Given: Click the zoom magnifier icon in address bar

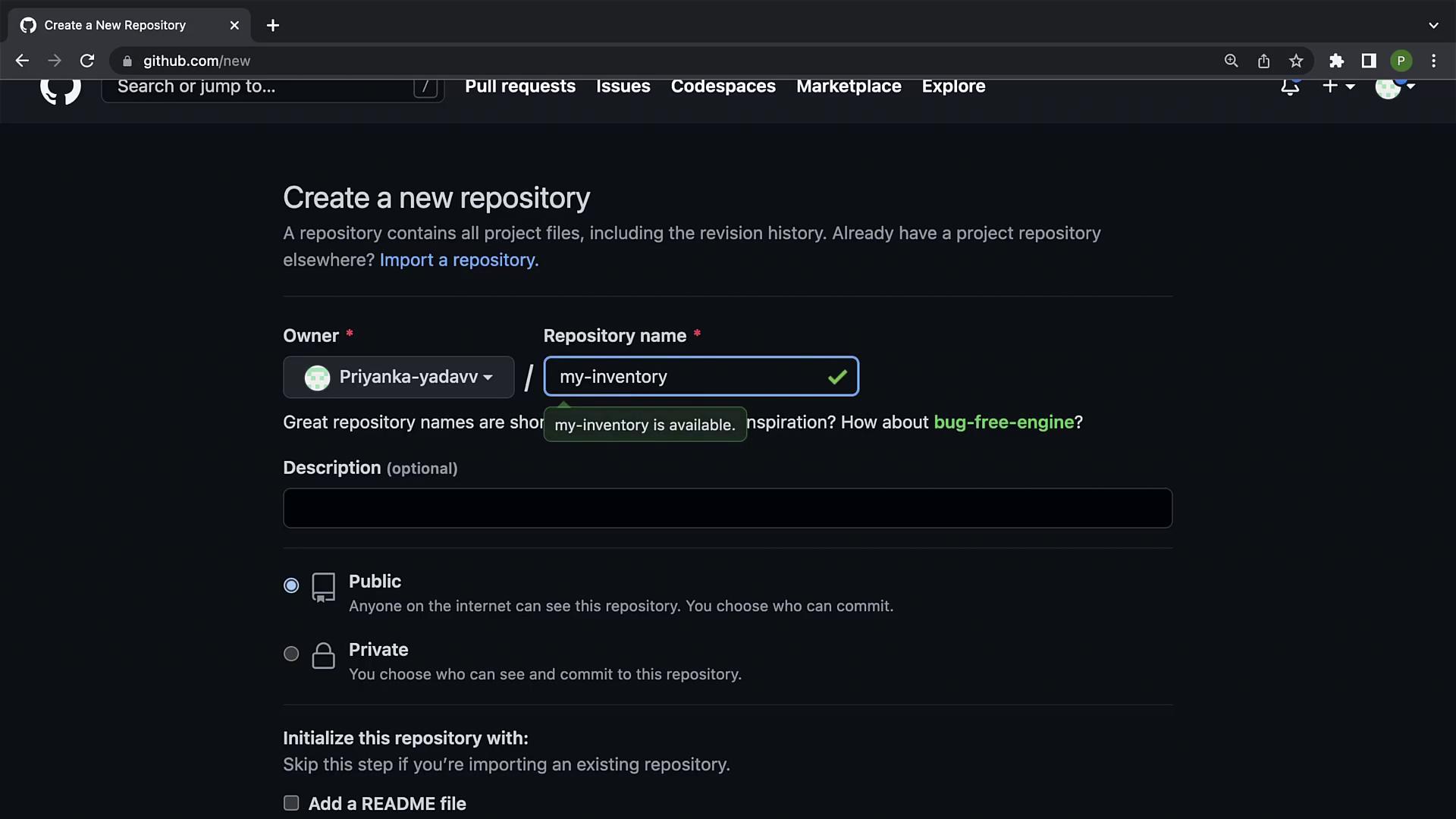Looking at the screenshot, I should 1231,61.
